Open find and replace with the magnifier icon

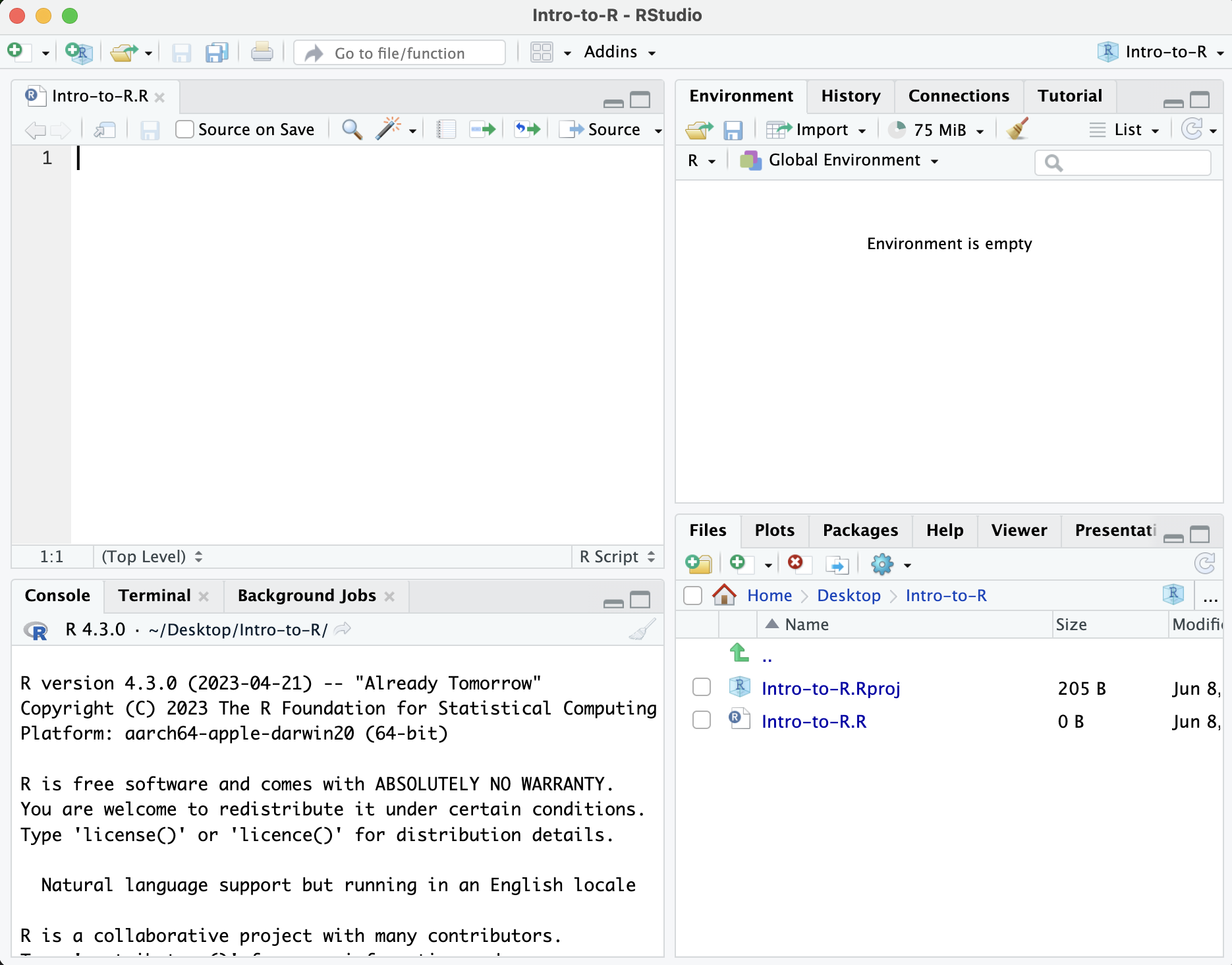click(x=352, y=129)
